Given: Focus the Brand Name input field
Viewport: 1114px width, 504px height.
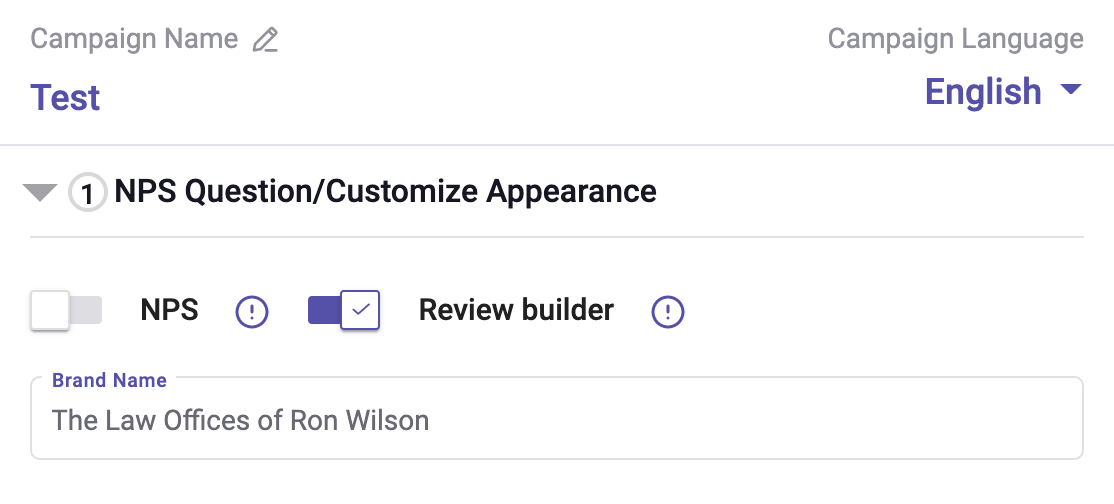Looking at the screenshot, I should (x=700, y=420).
